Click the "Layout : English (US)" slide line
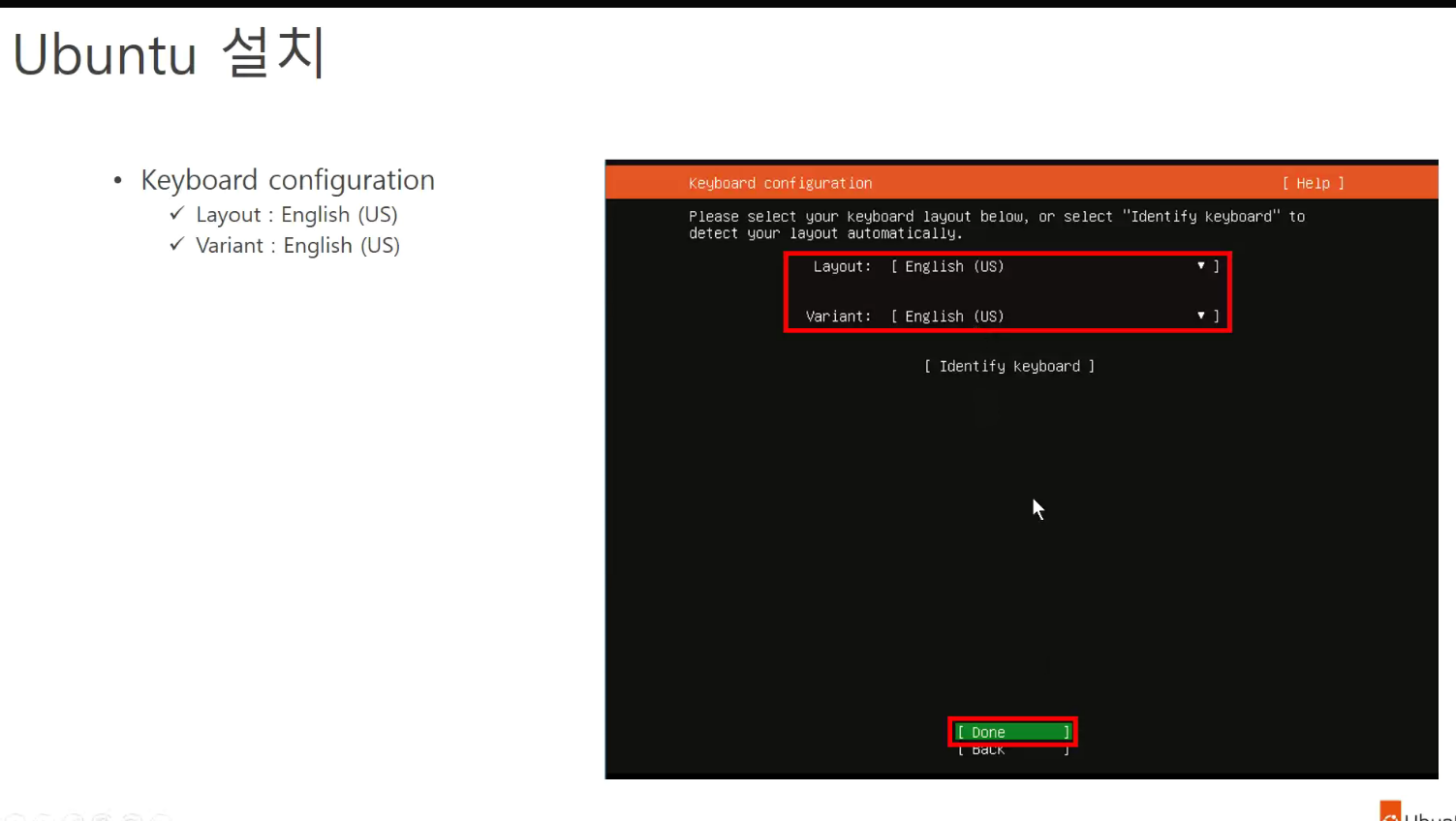The image size is (1456, 821). point(296,215)
